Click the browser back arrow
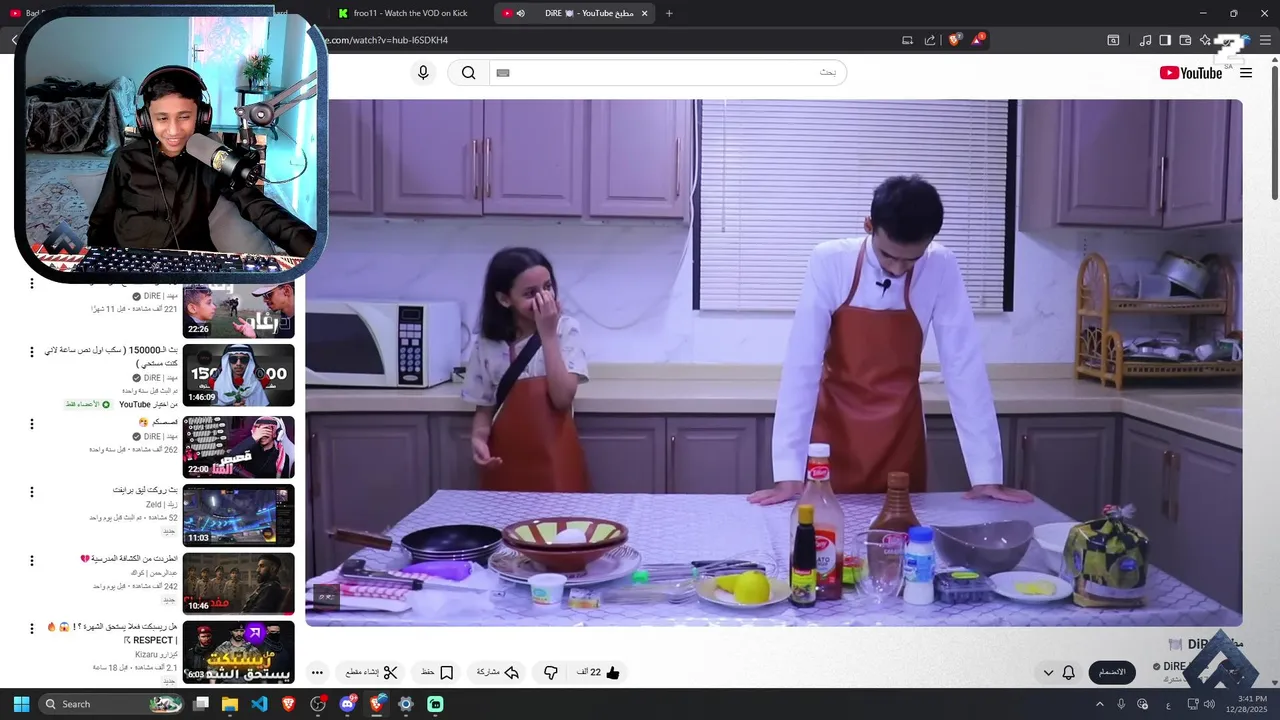 click(15, 40)
